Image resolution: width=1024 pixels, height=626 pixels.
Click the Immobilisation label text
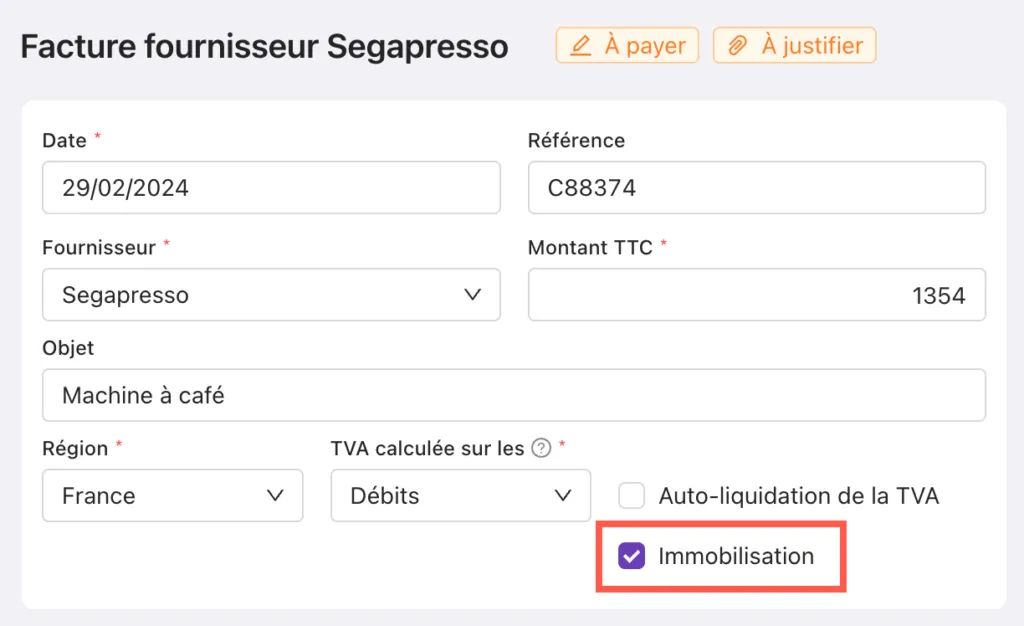click(736, 556)
